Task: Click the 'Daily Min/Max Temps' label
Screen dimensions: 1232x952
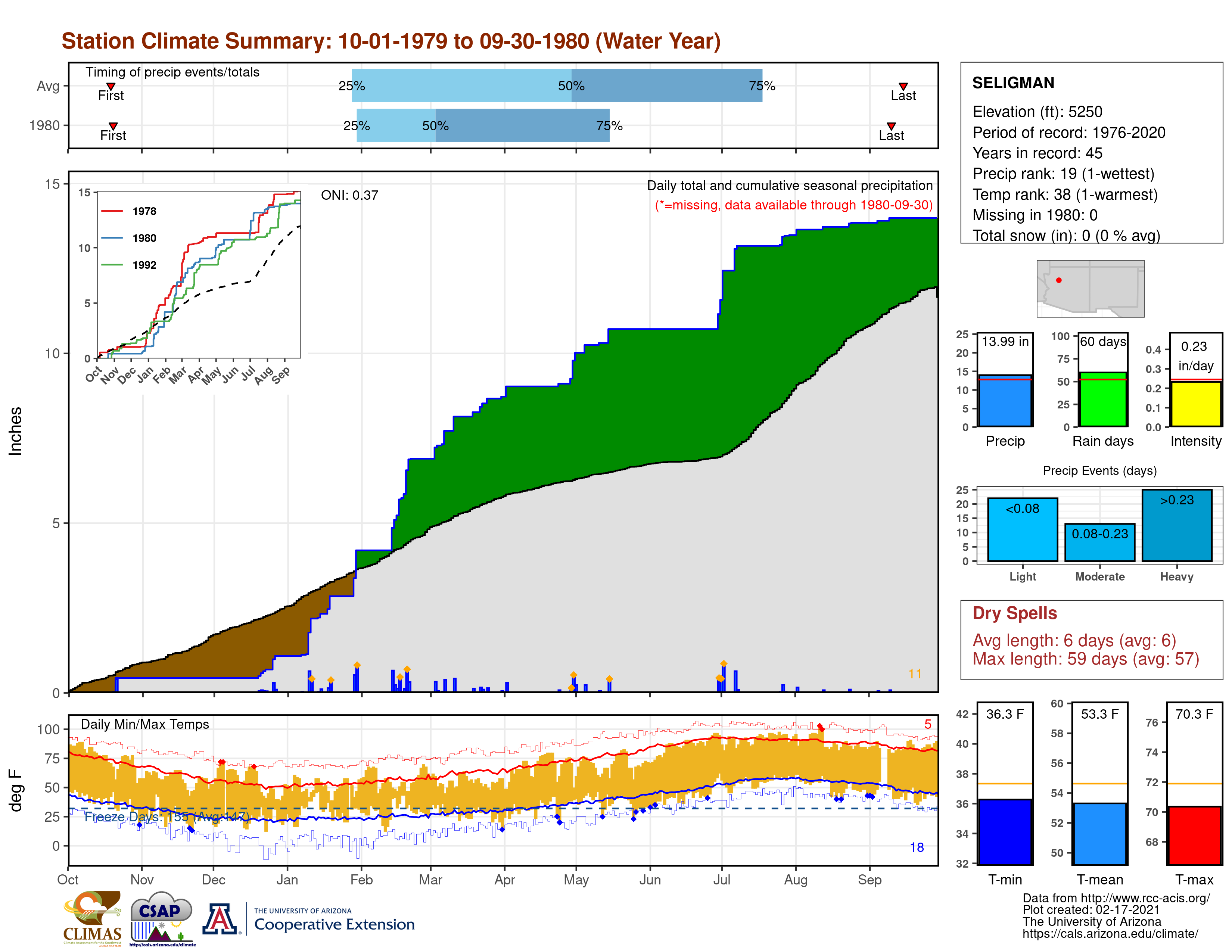Action: 145,724
